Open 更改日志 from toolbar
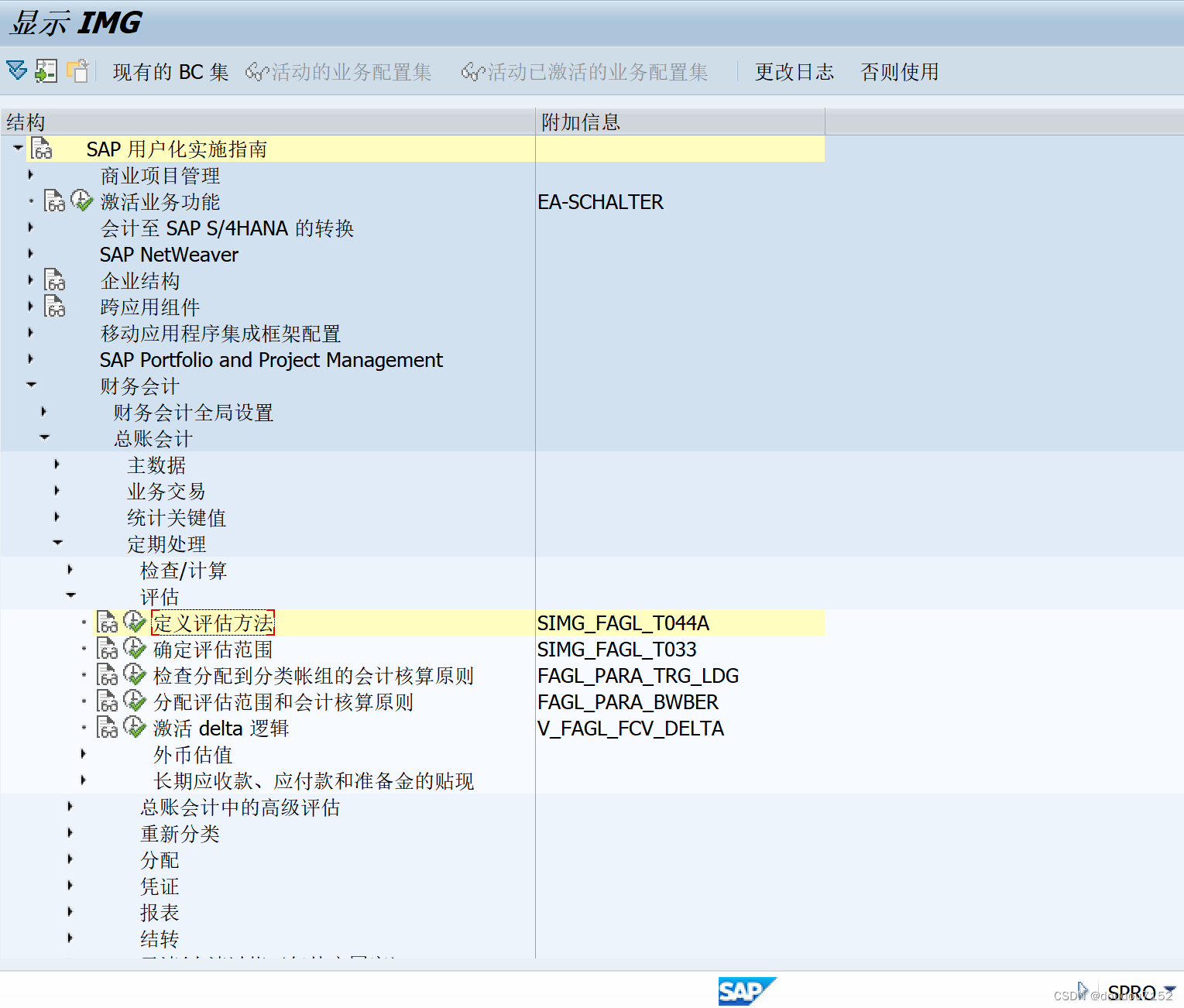 794,72
